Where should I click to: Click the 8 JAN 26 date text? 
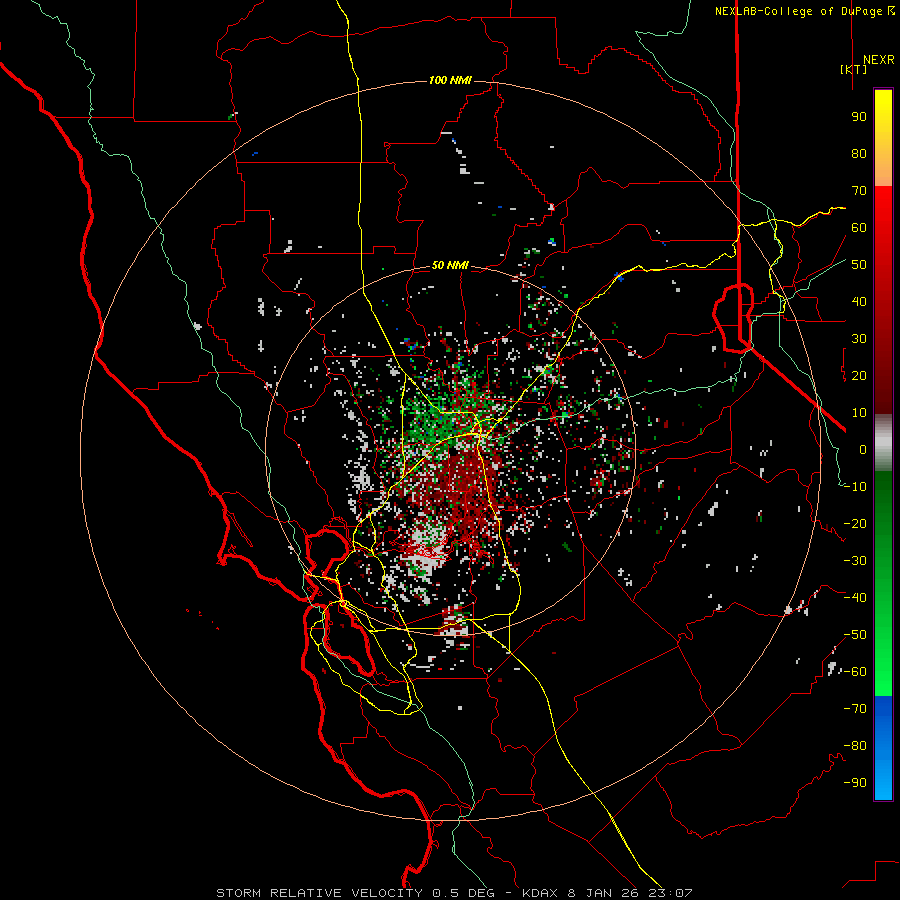(602, 893)
